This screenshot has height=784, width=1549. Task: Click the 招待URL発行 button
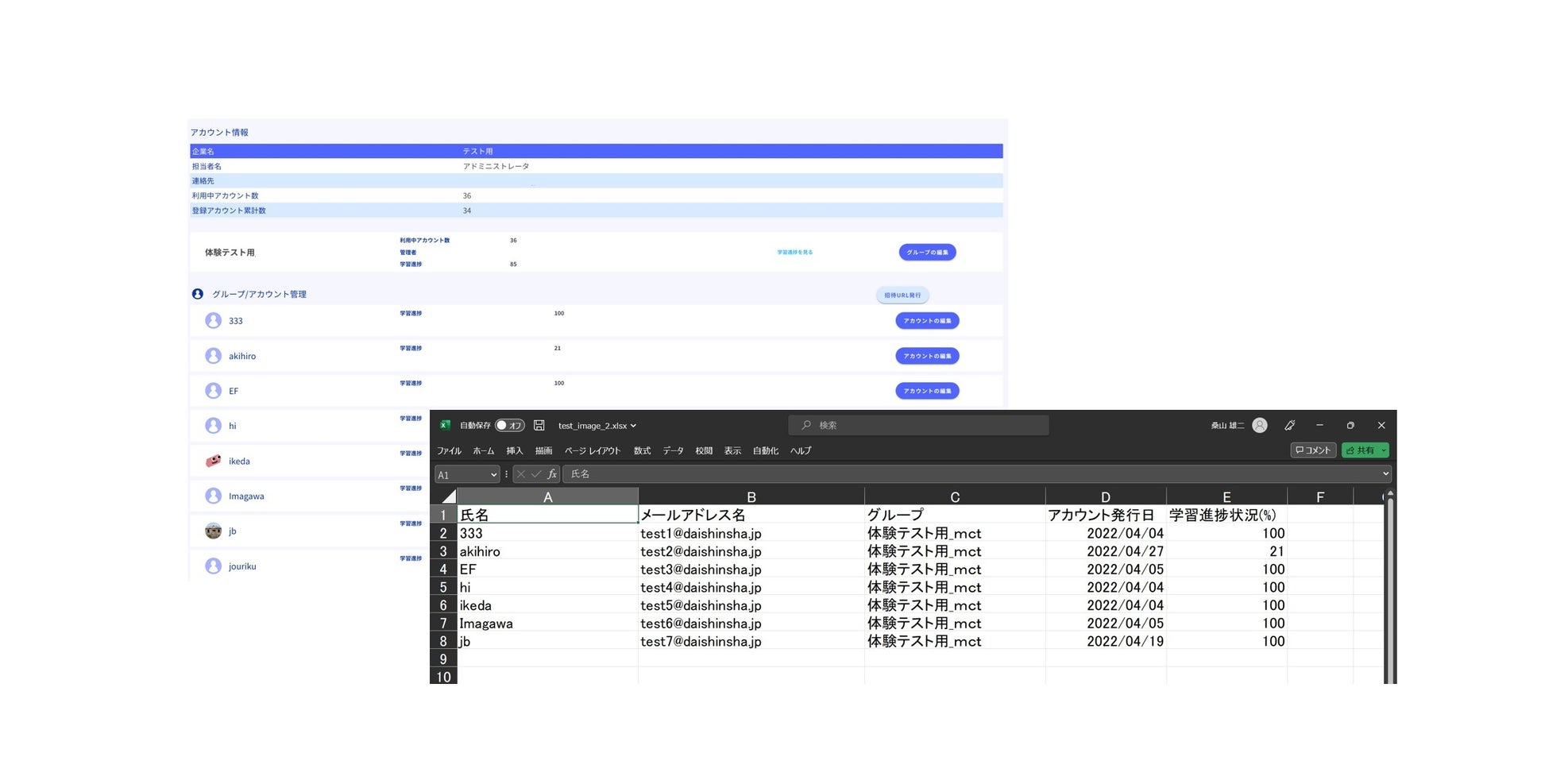[x=902, y=295]
